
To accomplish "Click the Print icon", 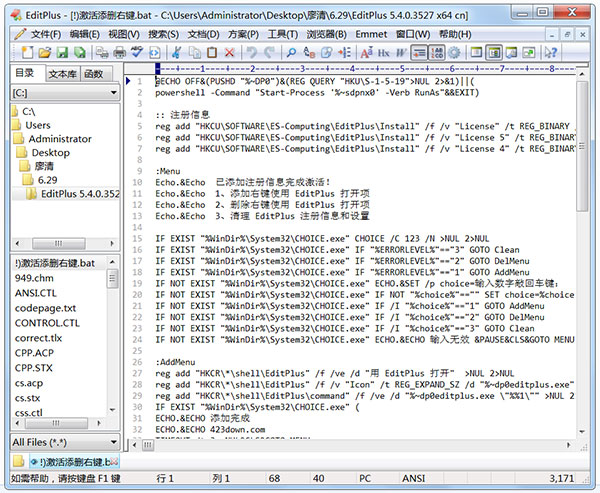I will 119,52.
